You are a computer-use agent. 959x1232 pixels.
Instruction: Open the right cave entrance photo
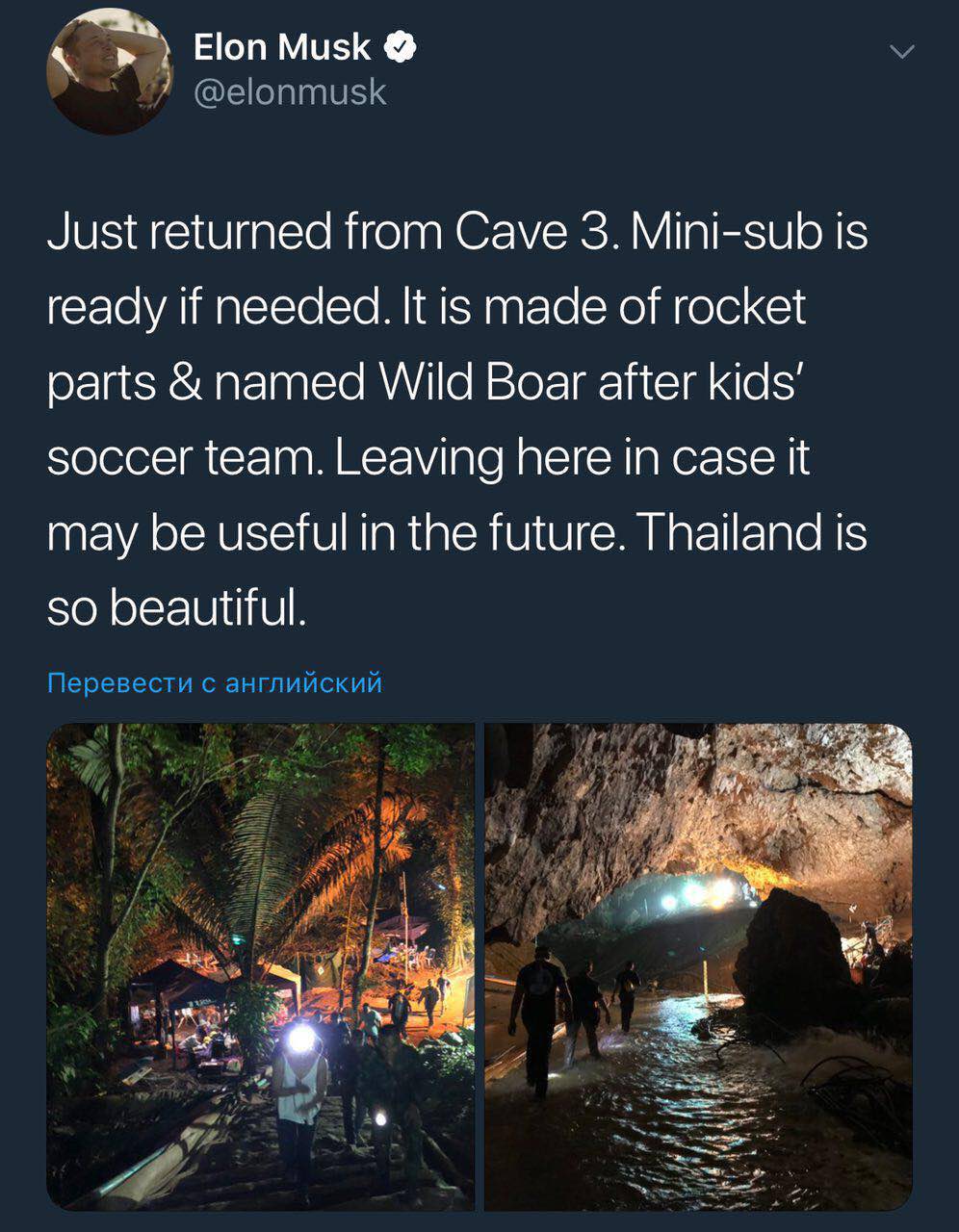coord(698,966)
